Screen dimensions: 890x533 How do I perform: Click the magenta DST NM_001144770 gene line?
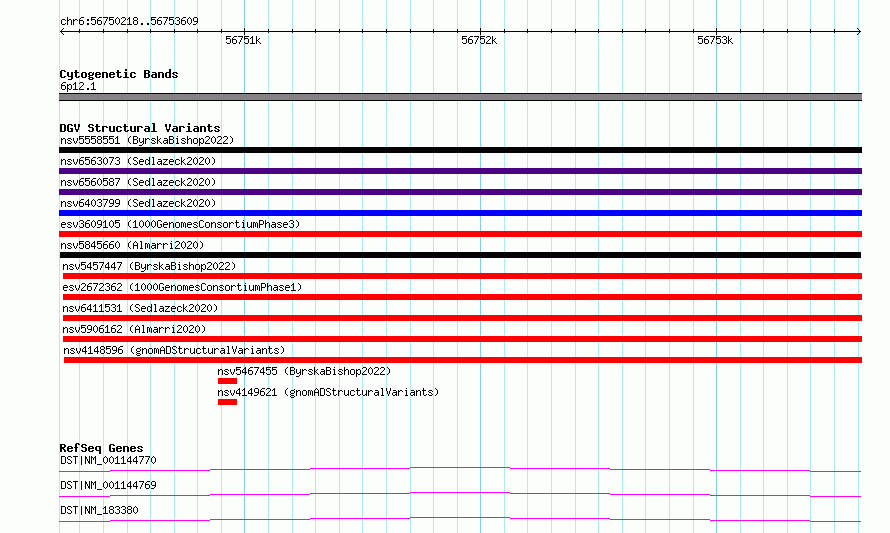(460, 469)
